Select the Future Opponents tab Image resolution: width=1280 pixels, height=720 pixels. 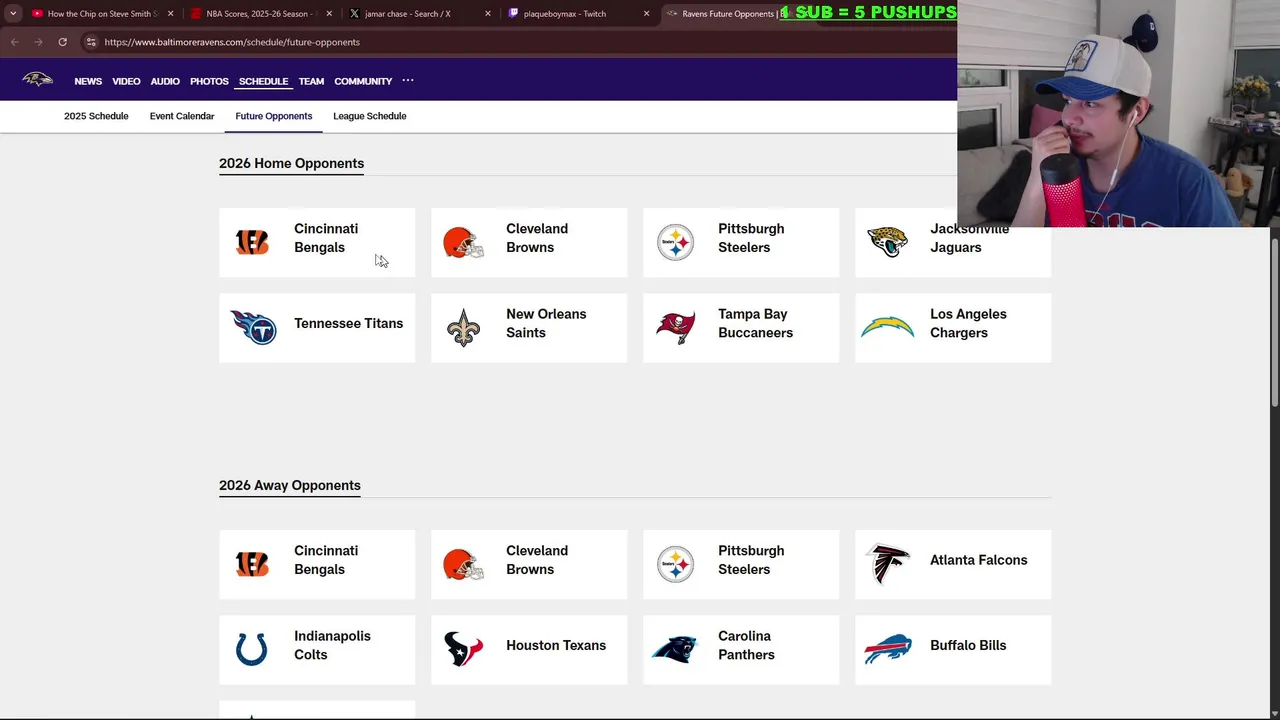tap(274, 116)
